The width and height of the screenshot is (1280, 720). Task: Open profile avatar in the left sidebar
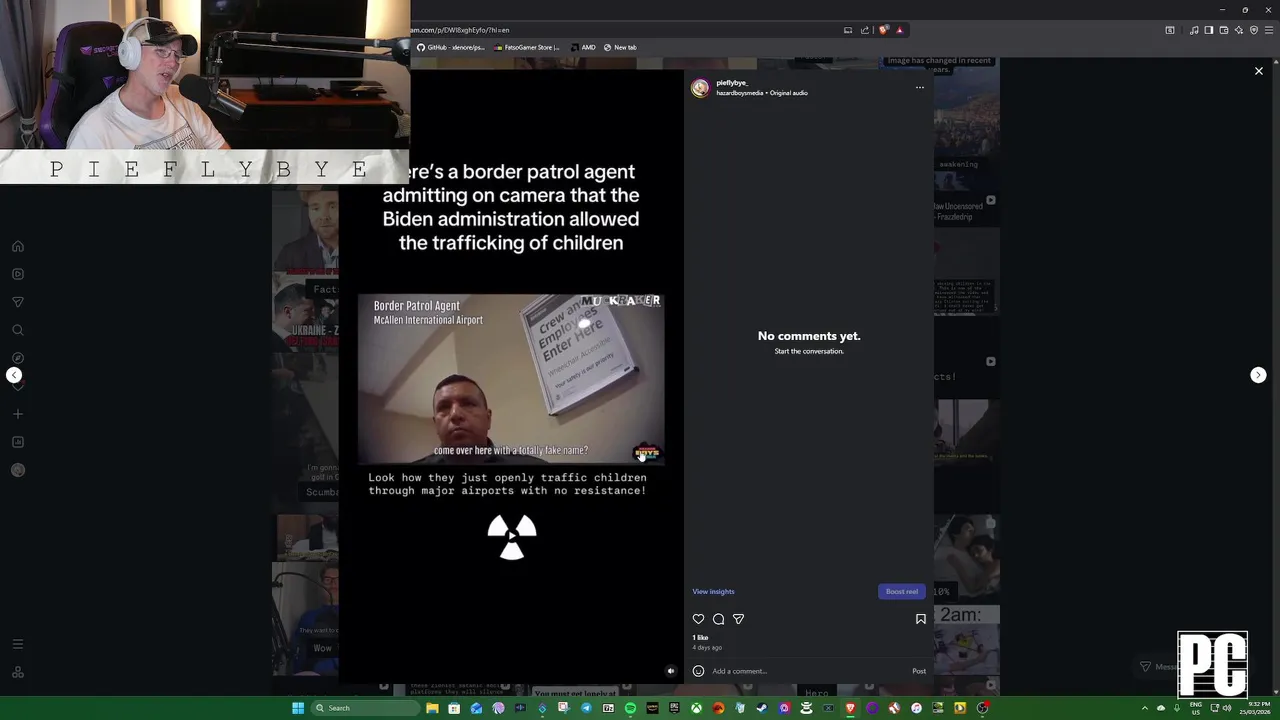click(x=18, y=470)
